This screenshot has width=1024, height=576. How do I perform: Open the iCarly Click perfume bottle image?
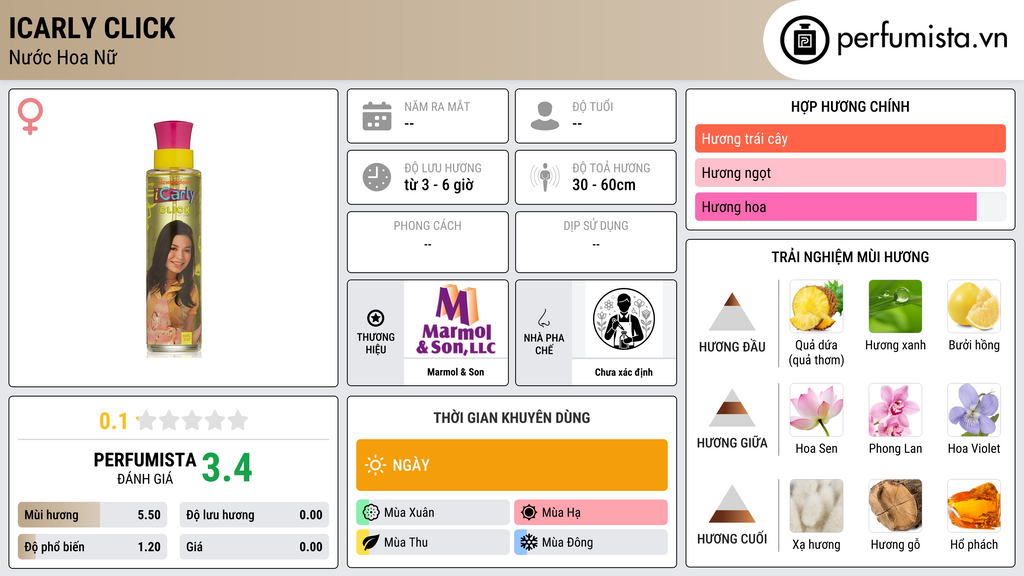[173, 238]
